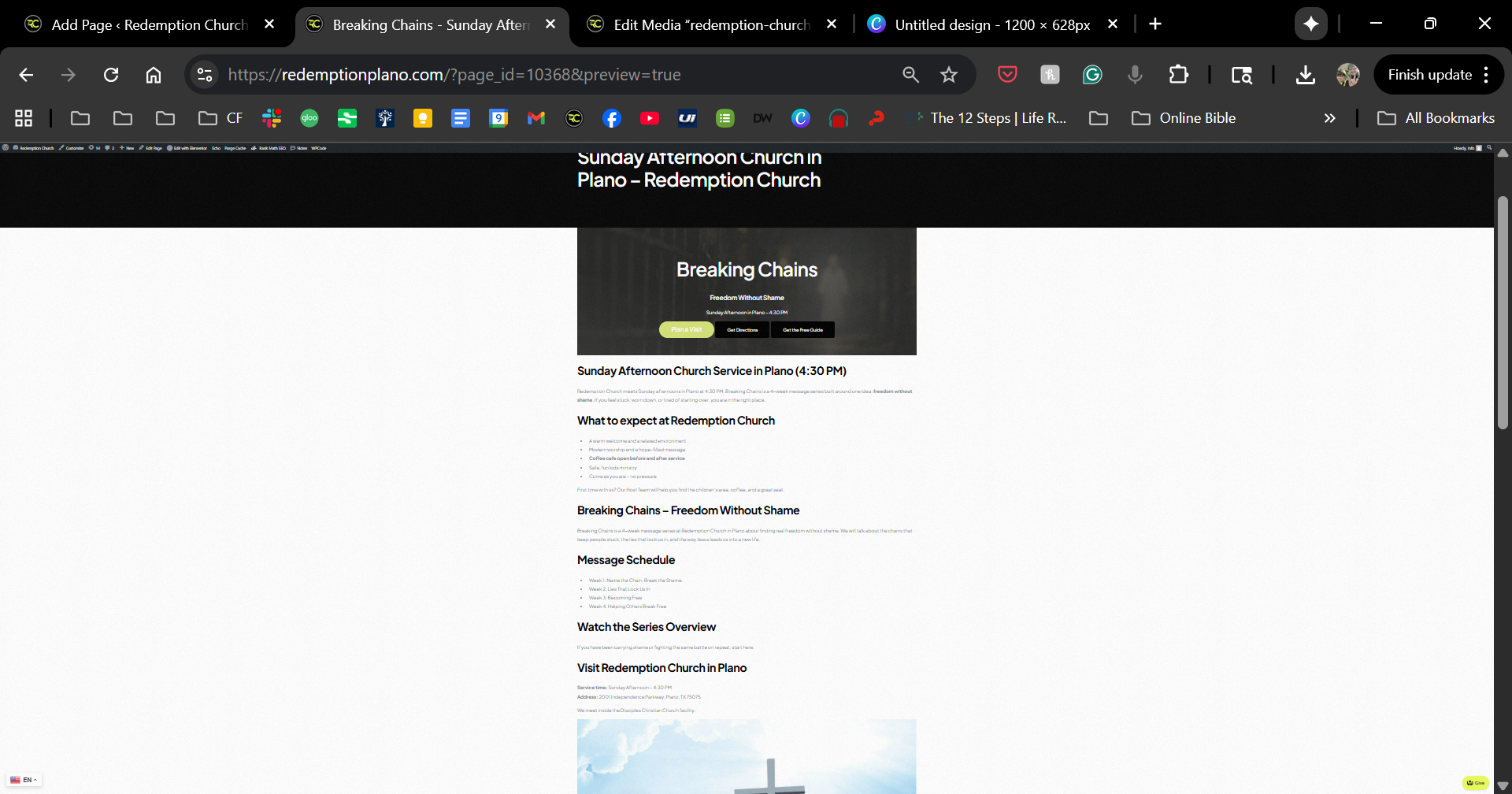Bookmark this page with the star icon

(x=949, y=75)
